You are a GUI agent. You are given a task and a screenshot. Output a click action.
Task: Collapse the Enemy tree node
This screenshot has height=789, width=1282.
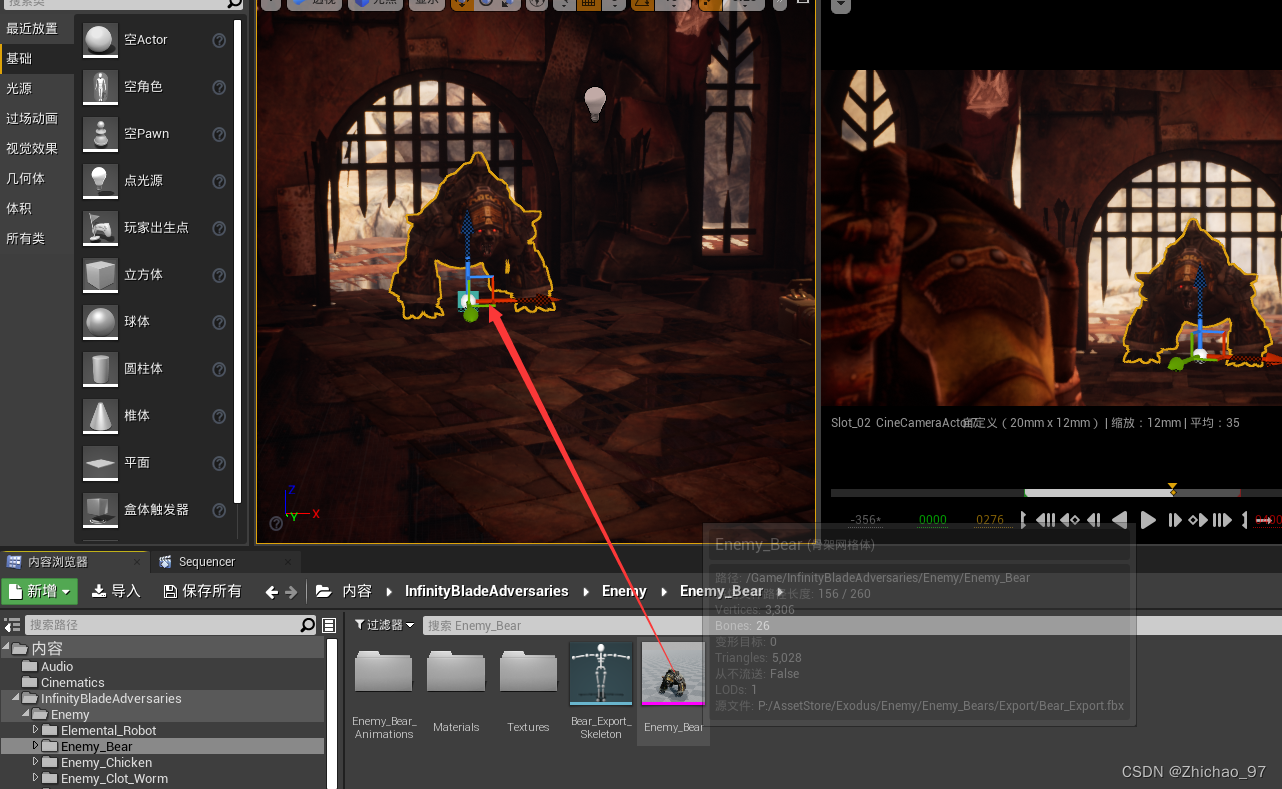pos(27,714)
